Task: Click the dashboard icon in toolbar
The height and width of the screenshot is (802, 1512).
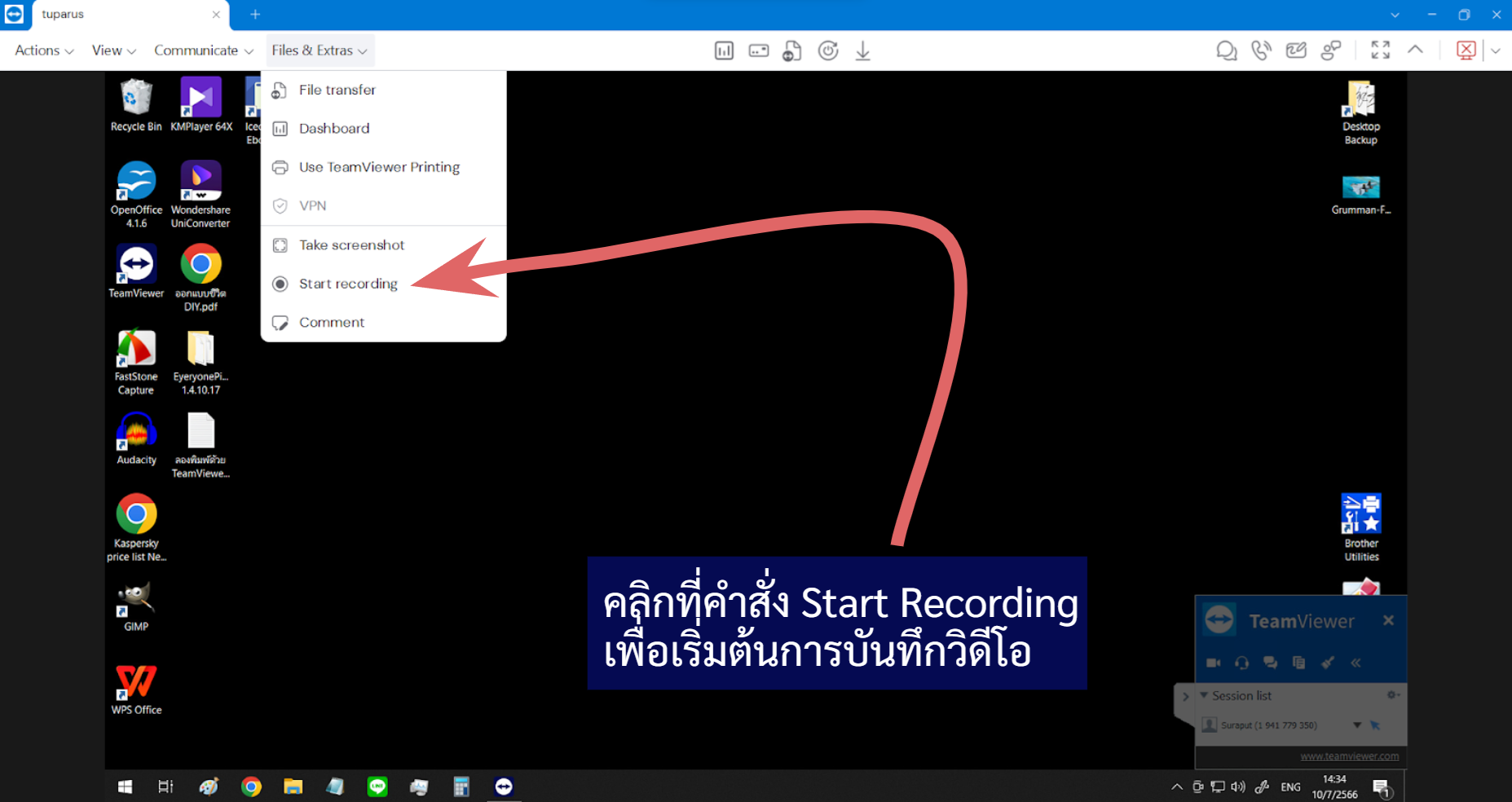Action: pyautogui.click(x=724, y=51)
